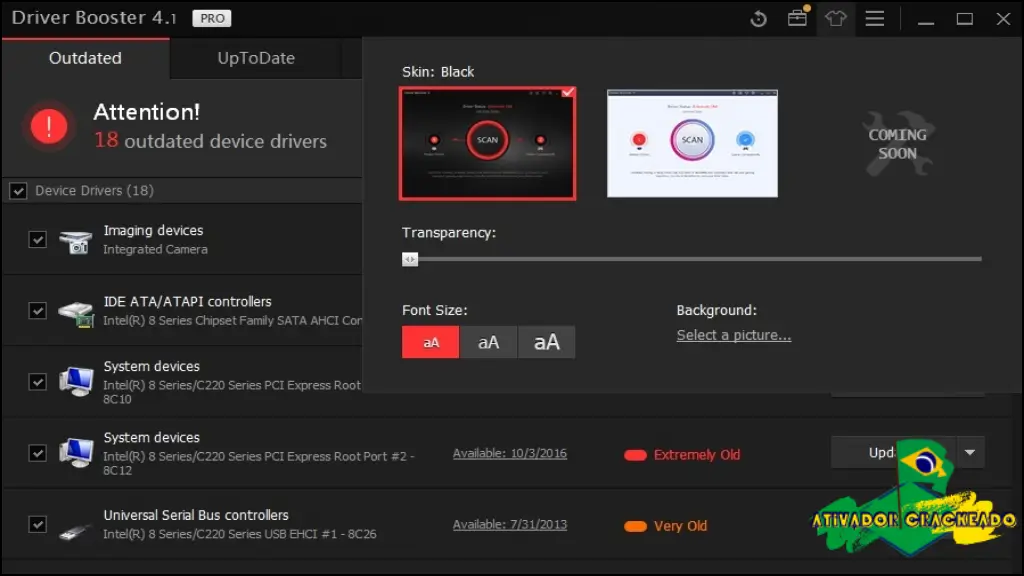Open the toolbox icon in title bar
This screenshot has height=576, width=1024.
click(797, 17)
